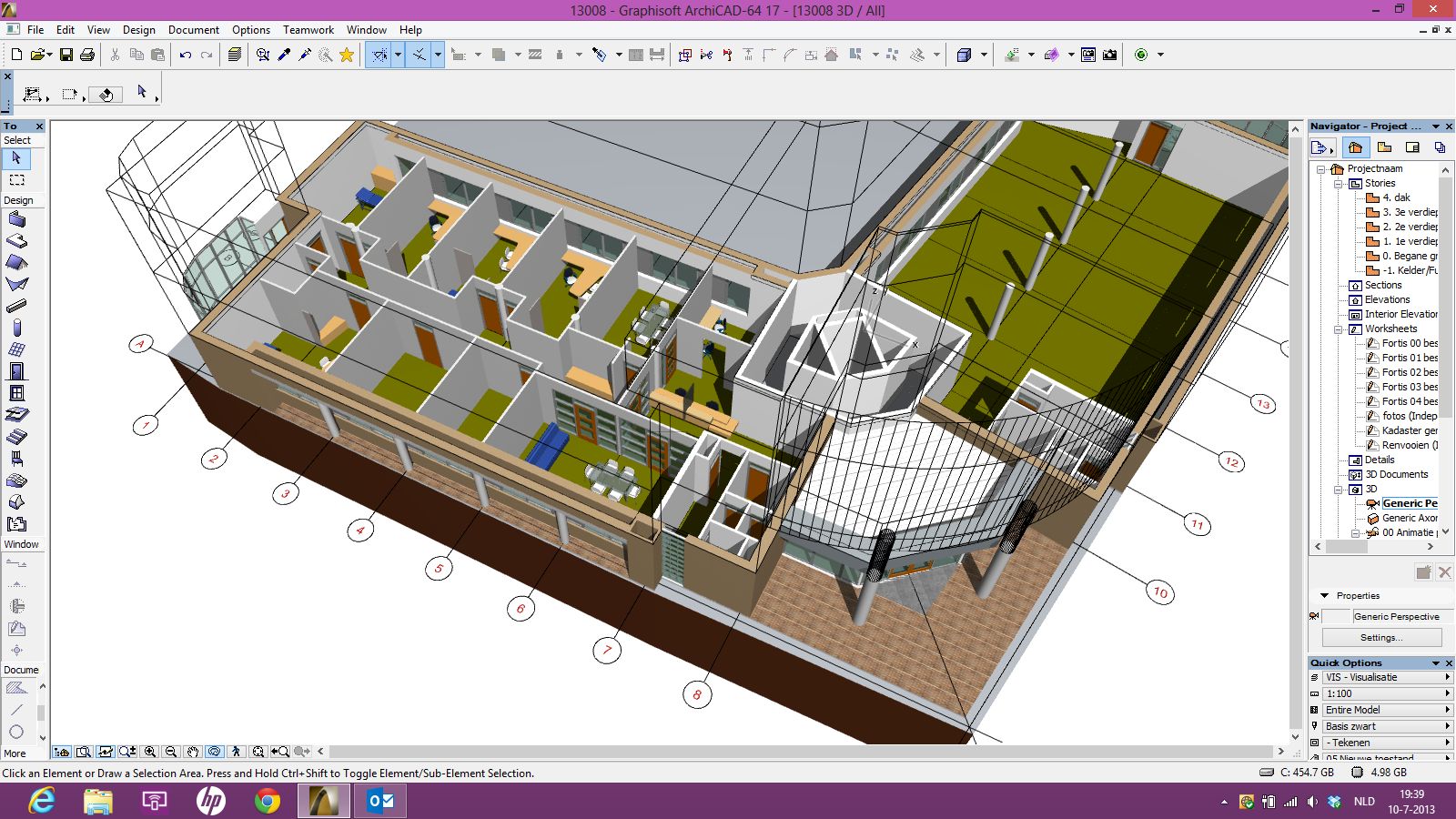Activate the Door tool
The height and width of the screenshot is (819, 1456).
(x=16, y=371)
